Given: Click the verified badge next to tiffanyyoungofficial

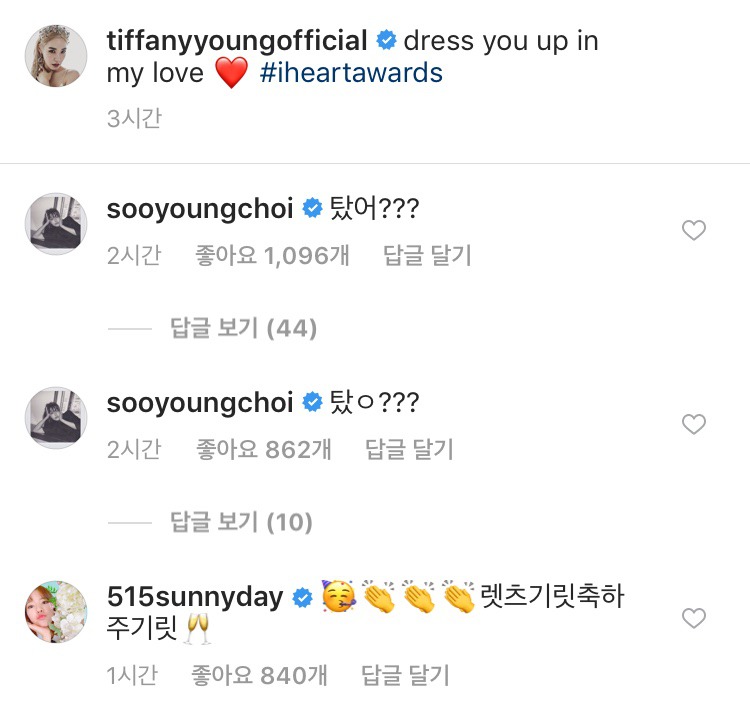Looking at the screenshot, I should click(386, 40).
